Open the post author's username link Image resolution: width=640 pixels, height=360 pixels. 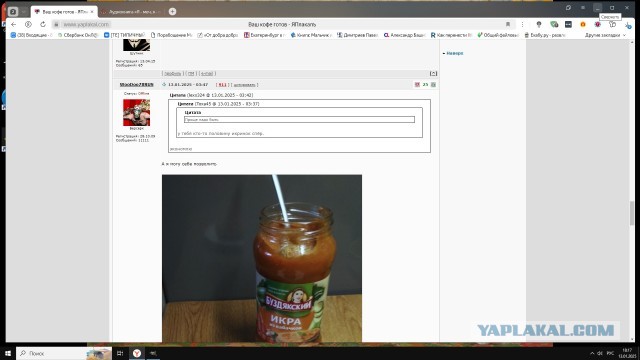(136, 84)
